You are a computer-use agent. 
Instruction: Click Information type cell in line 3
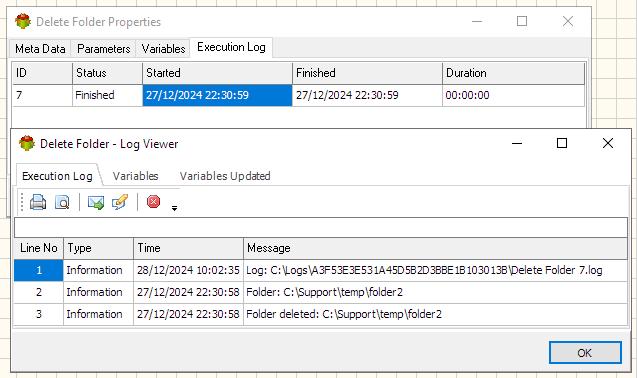(x=98, y=314)
